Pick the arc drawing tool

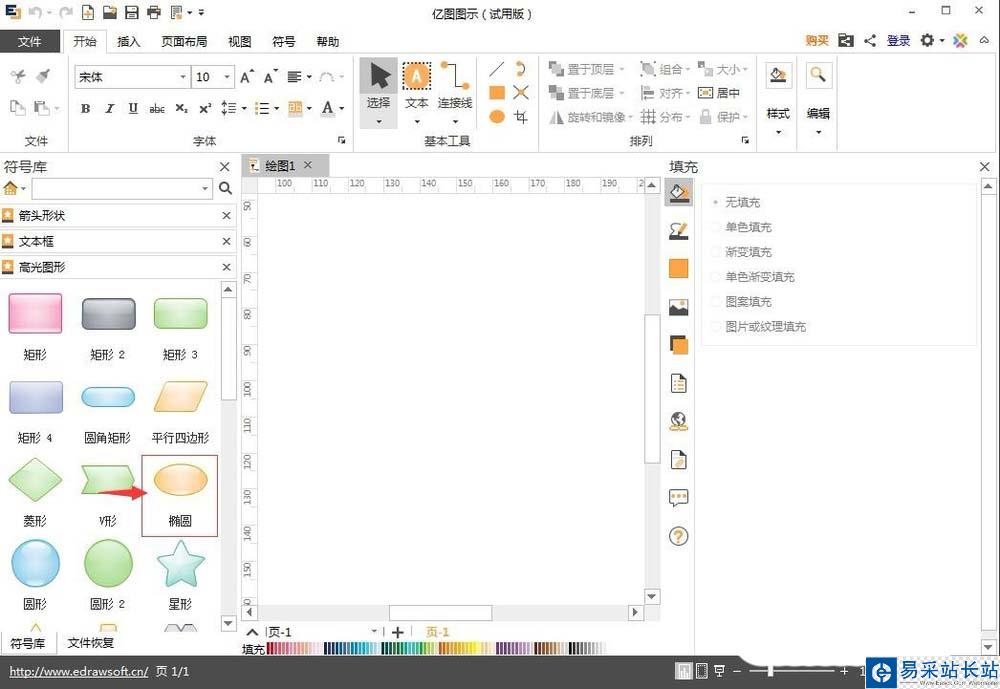[520, 69]
